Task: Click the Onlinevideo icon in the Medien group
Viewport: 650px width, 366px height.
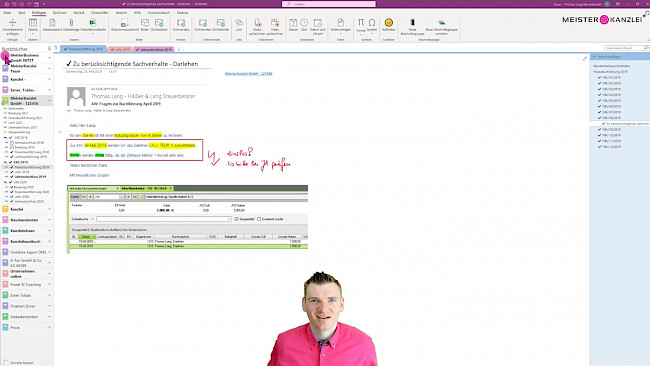Action: pyautogui.click(x=181, y=26)
